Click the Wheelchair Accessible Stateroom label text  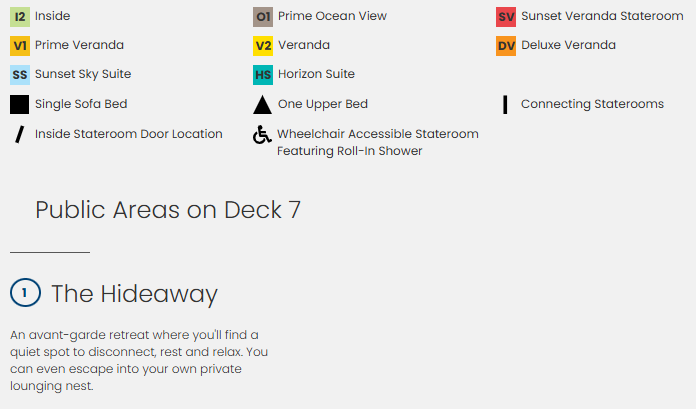(x=377, y=134)
